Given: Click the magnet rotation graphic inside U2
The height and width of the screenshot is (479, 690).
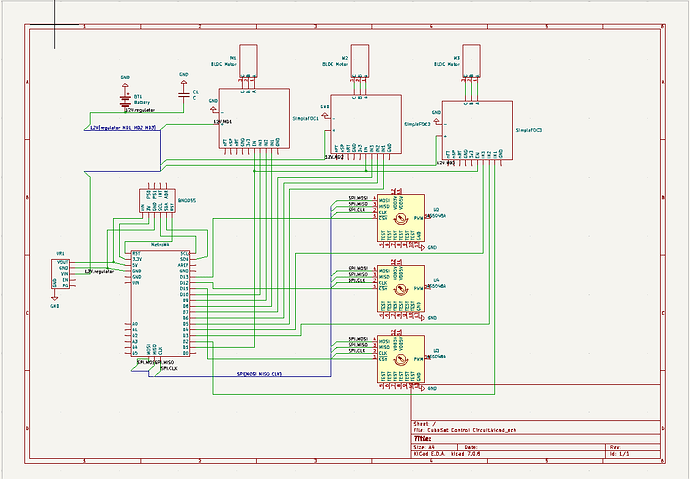Looking at the screenshot, I should pyautogui.click(x=400, y=218).
